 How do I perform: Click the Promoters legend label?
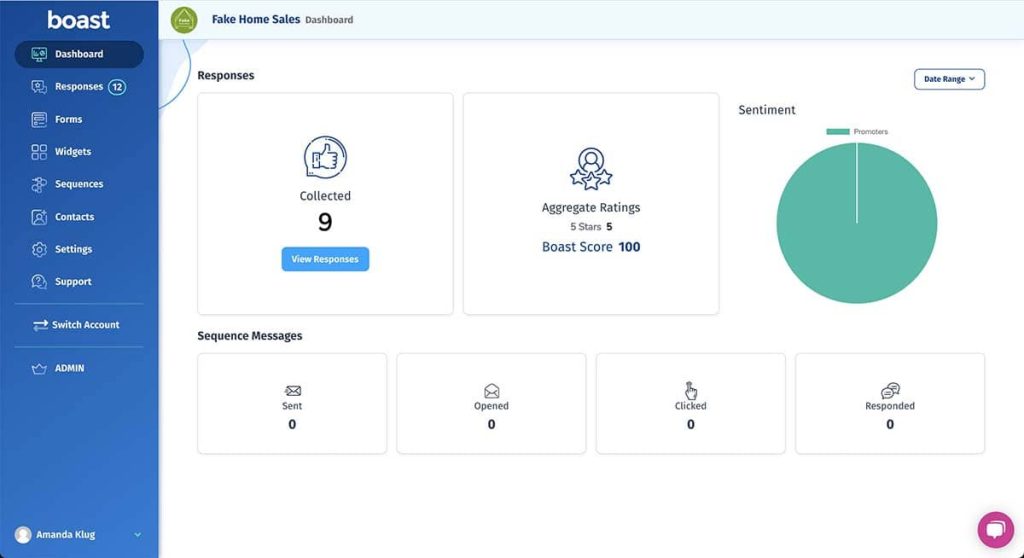click(871, 131)
